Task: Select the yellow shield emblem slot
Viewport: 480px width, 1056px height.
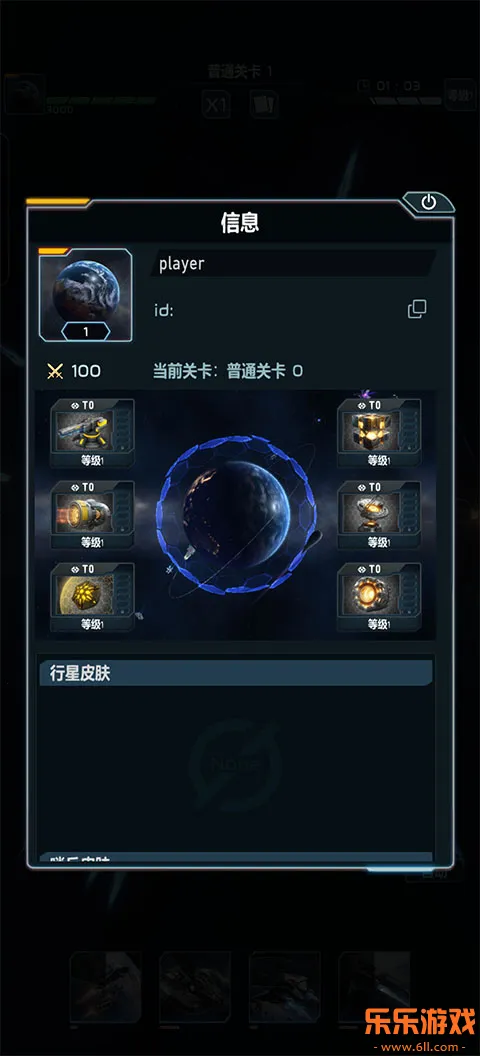Action: pyautogui.click(x=92, y=597)
